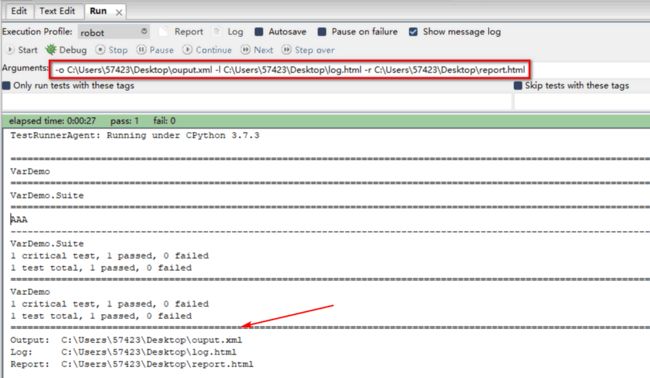This screenshot has width=650, height=378.
Task: Click the Log page icon
Action: coord(216,32)
